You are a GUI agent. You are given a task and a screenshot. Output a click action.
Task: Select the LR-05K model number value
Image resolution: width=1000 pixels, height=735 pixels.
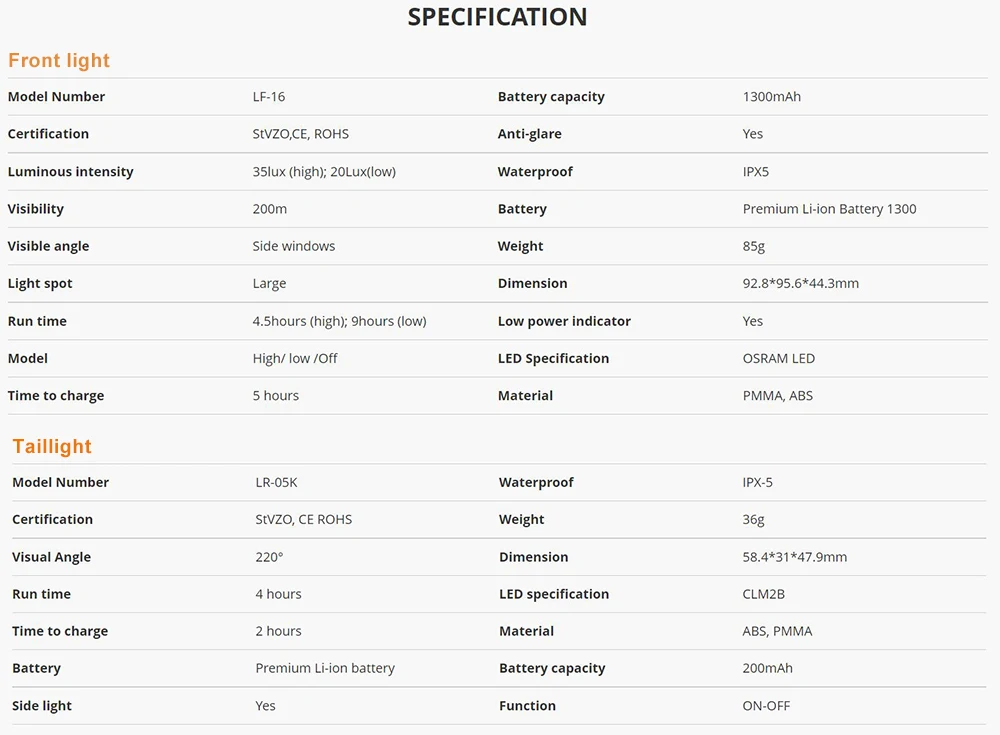click(x=276, y=482)
